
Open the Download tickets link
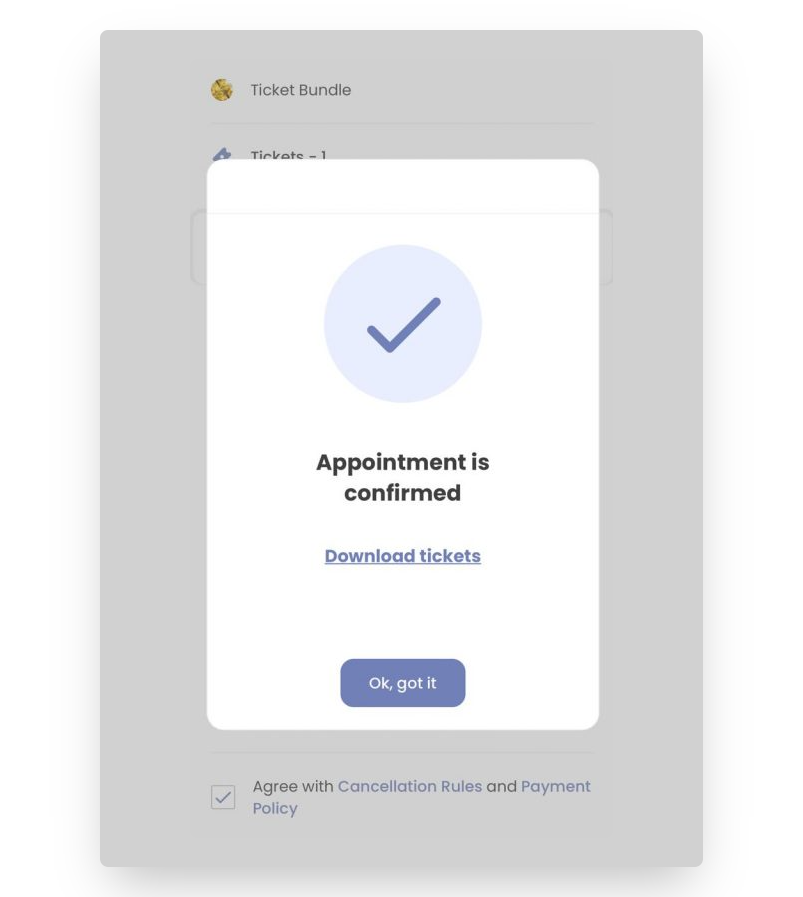[402, 556]
